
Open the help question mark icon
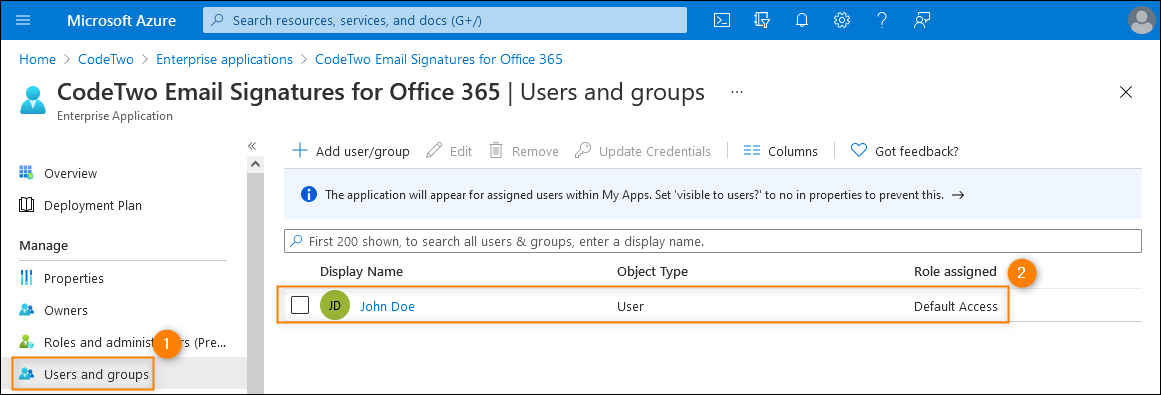[x=881, y=20]
